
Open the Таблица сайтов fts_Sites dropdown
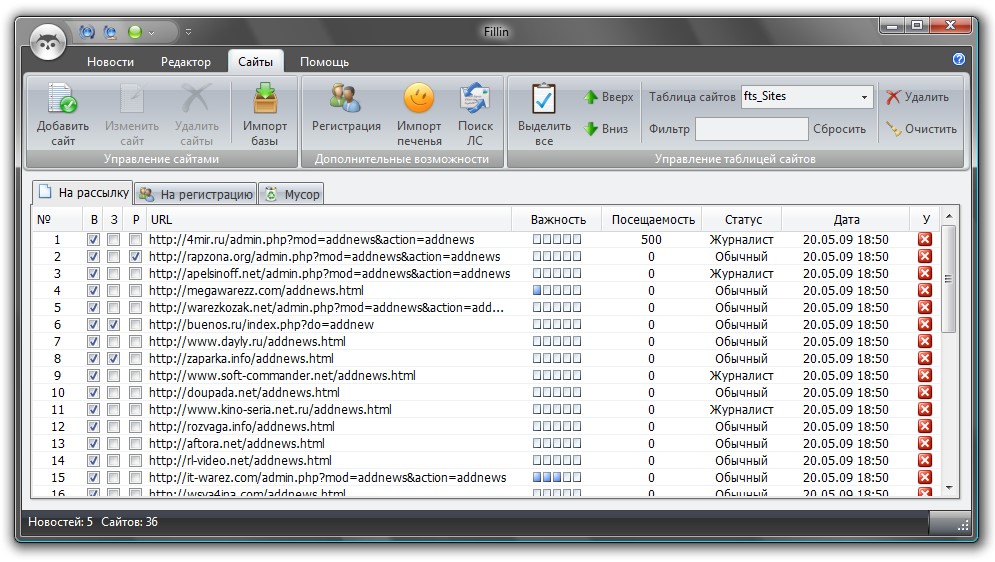point(807,96)
